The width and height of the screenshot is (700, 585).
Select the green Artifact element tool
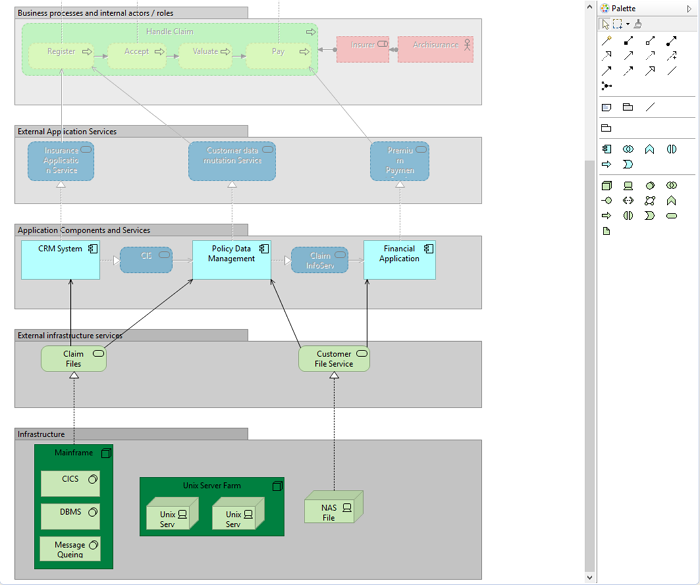(606, 231)
